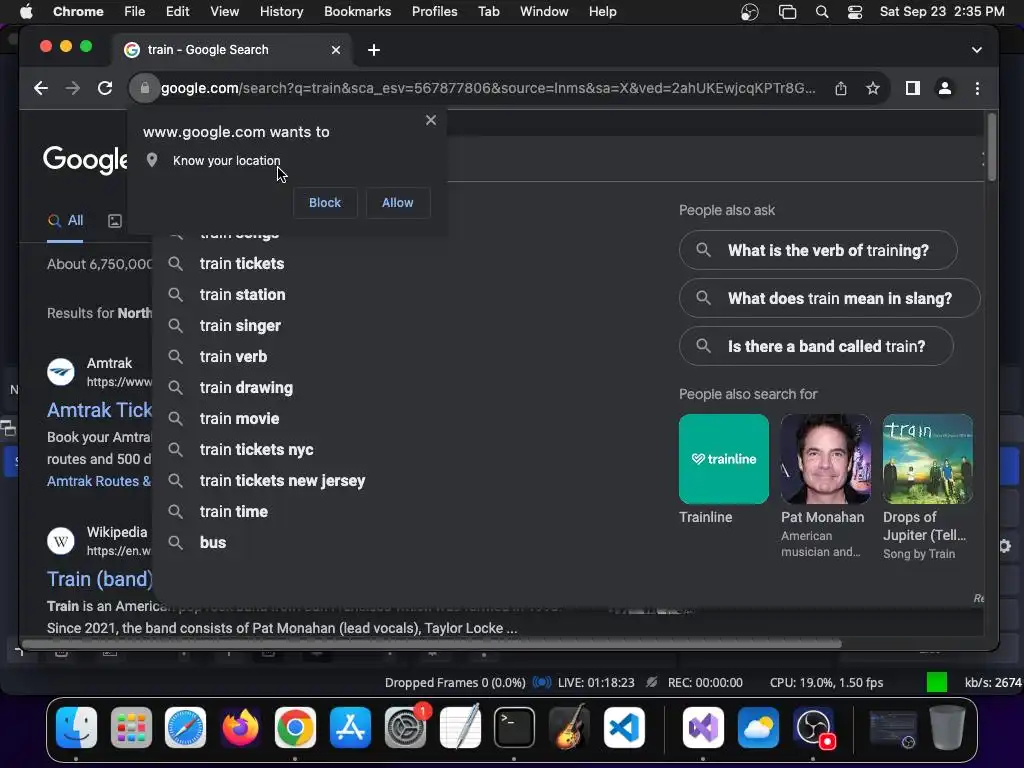Click the address bar URL
The width and height of the screenshot is (1024, 768).
click(488, 88)
